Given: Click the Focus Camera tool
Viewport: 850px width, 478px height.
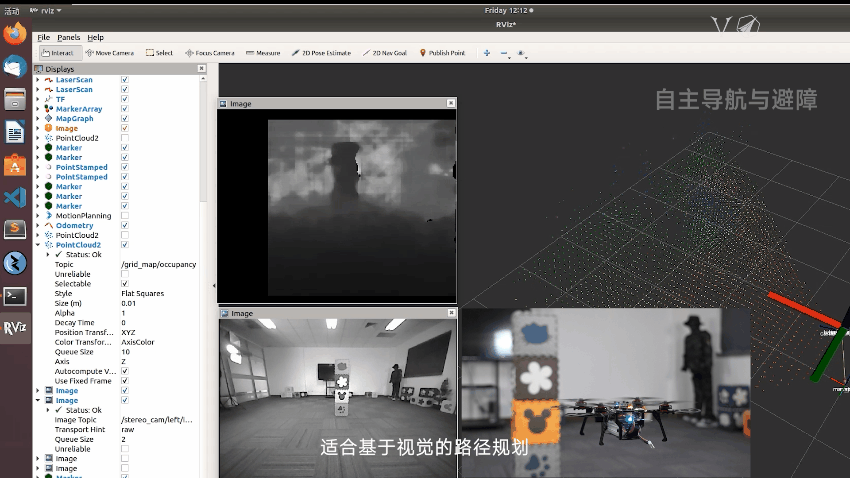Looking at the screenshot, I should (209, 53).
